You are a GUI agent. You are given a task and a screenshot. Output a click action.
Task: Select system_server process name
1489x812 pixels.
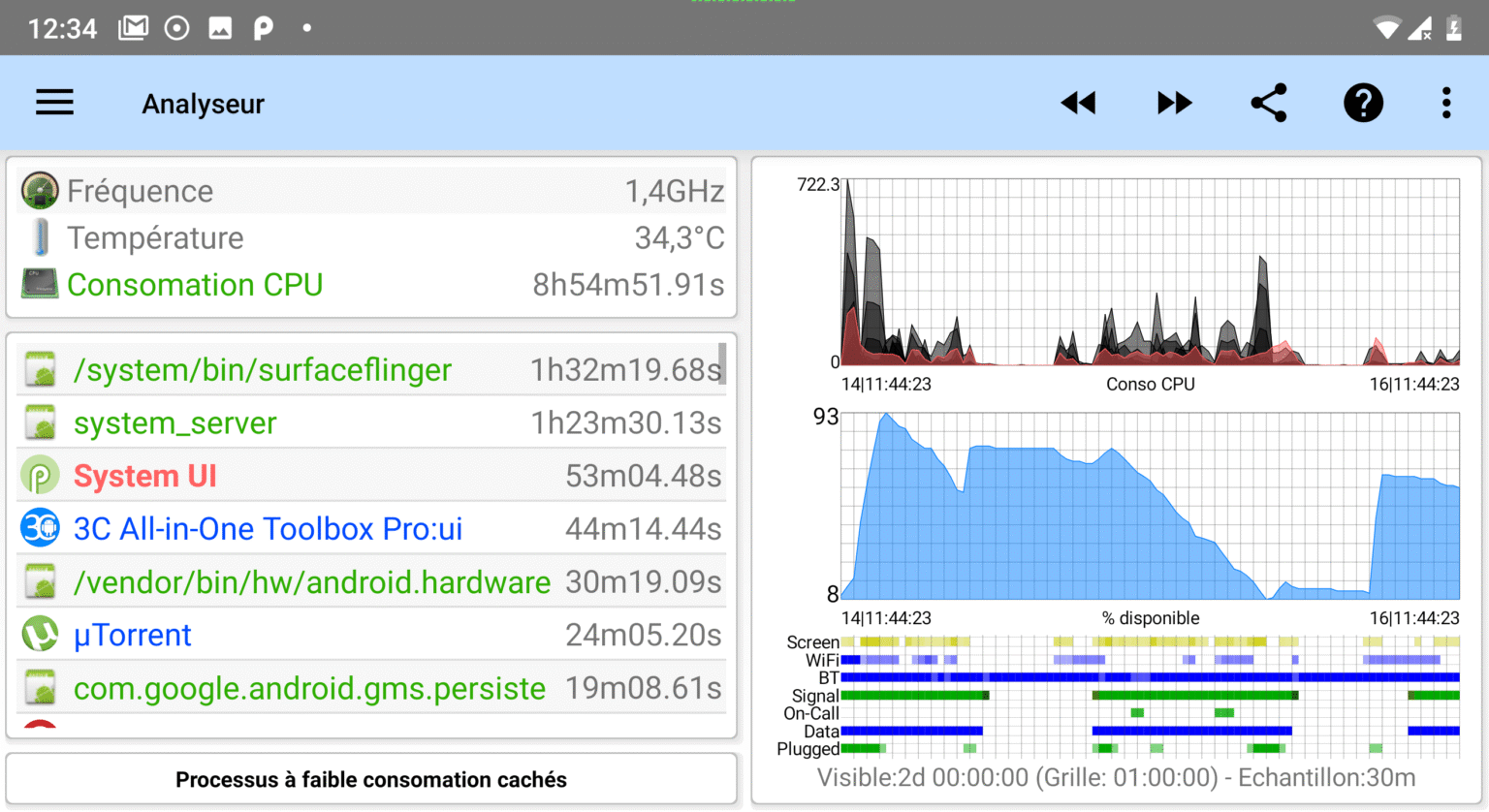point(175,423)
